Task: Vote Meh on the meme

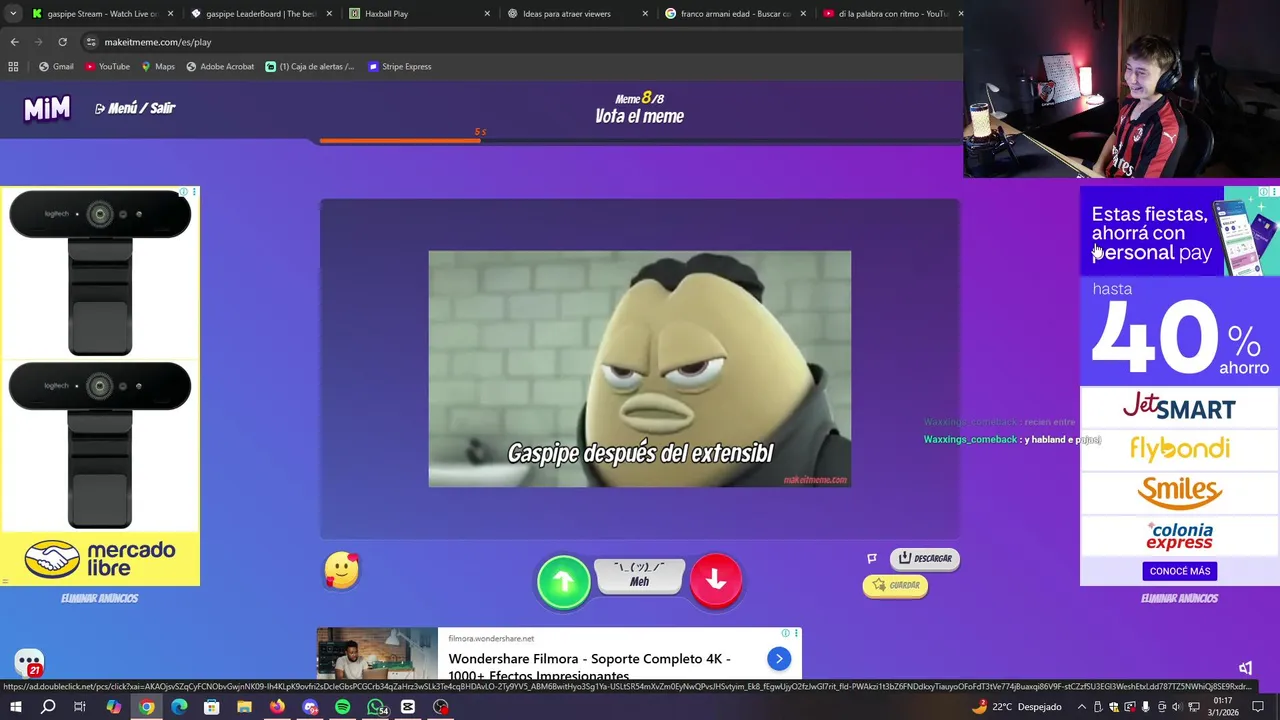Action: tap(639, 575)
